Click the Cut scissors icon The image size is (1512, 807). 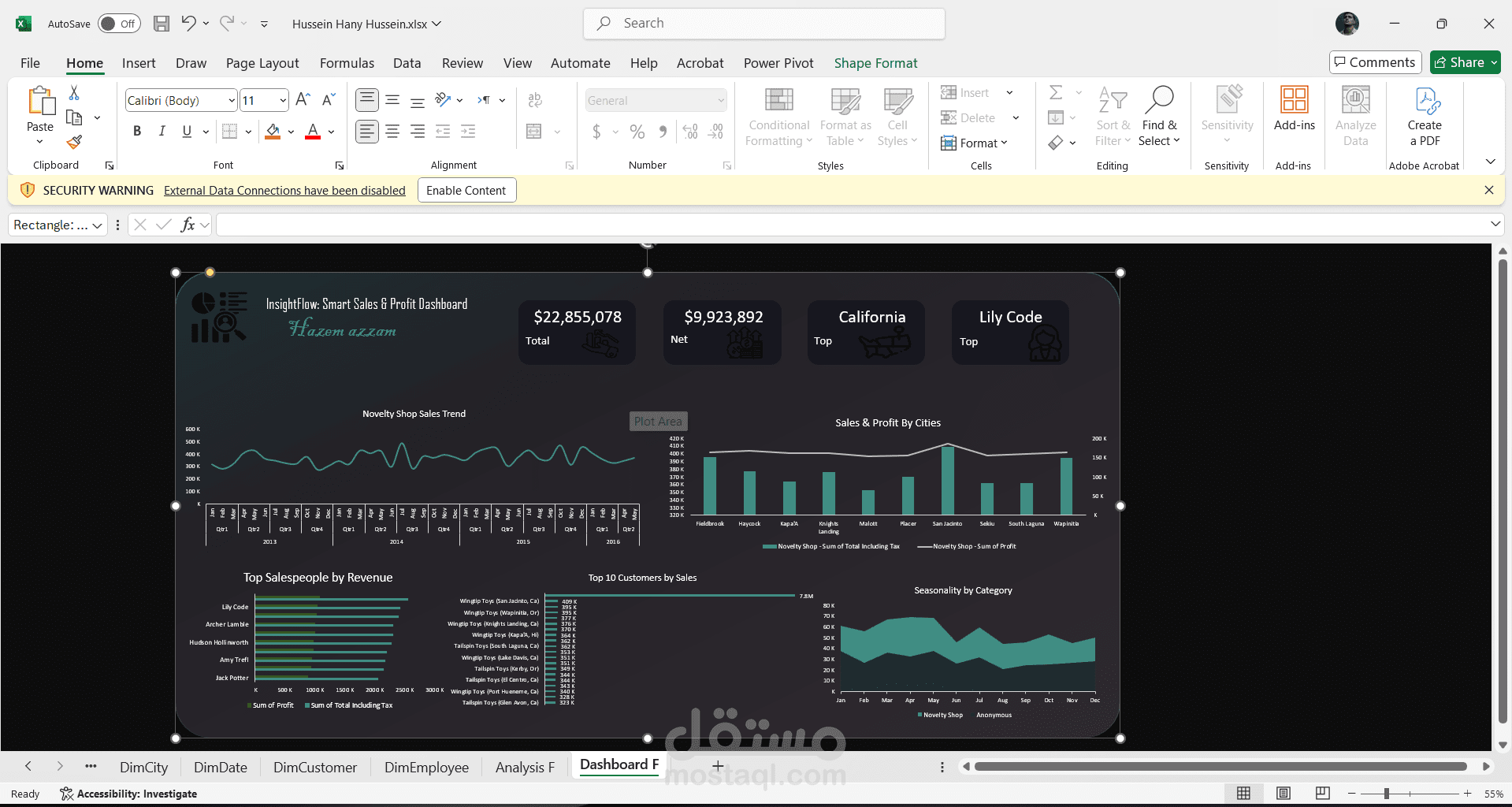(74, 93)
